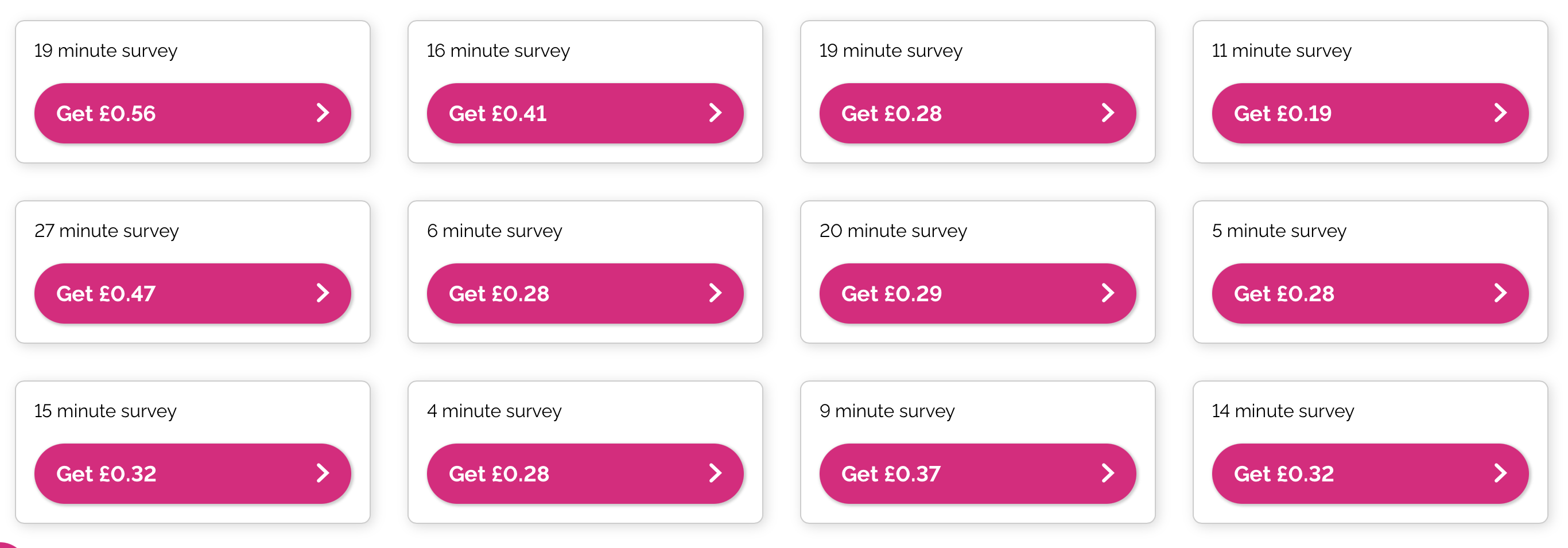Click chevron arrow on Get £0.29 button
The width and height of the screenshot is (1568, 548).
click(1108, 293)
